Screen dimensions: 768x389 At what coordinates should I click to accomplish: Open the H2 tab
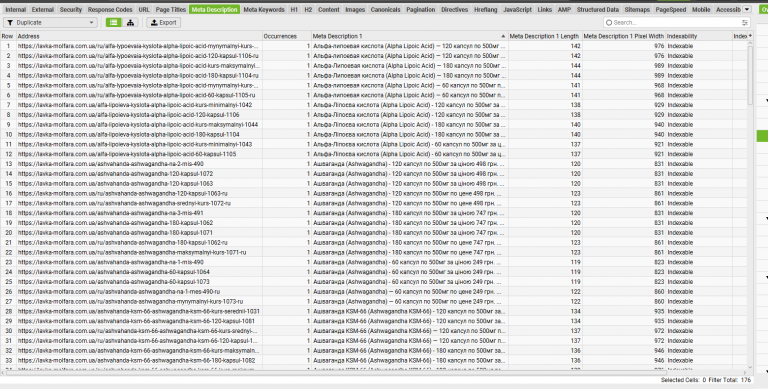click(x=308, y=9)
